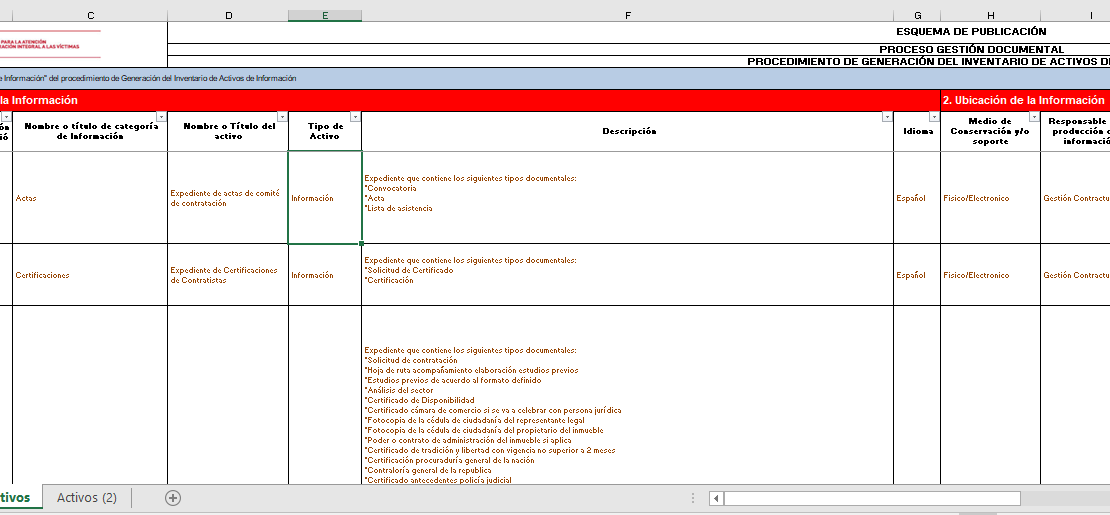This screenshot has height=515, width=1110.
Task: Select 'Físico/Electronico' in the Actas row
Action: 990,198
